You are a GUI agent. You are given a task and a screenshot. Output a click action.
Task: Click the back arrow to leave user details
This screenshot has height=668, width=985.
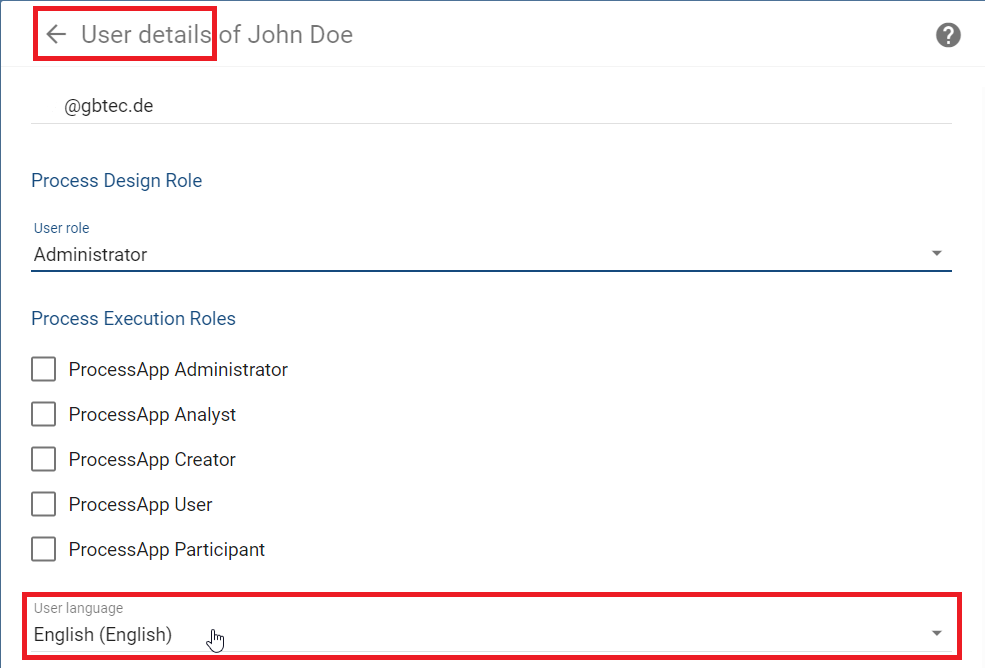click(55, 34)
